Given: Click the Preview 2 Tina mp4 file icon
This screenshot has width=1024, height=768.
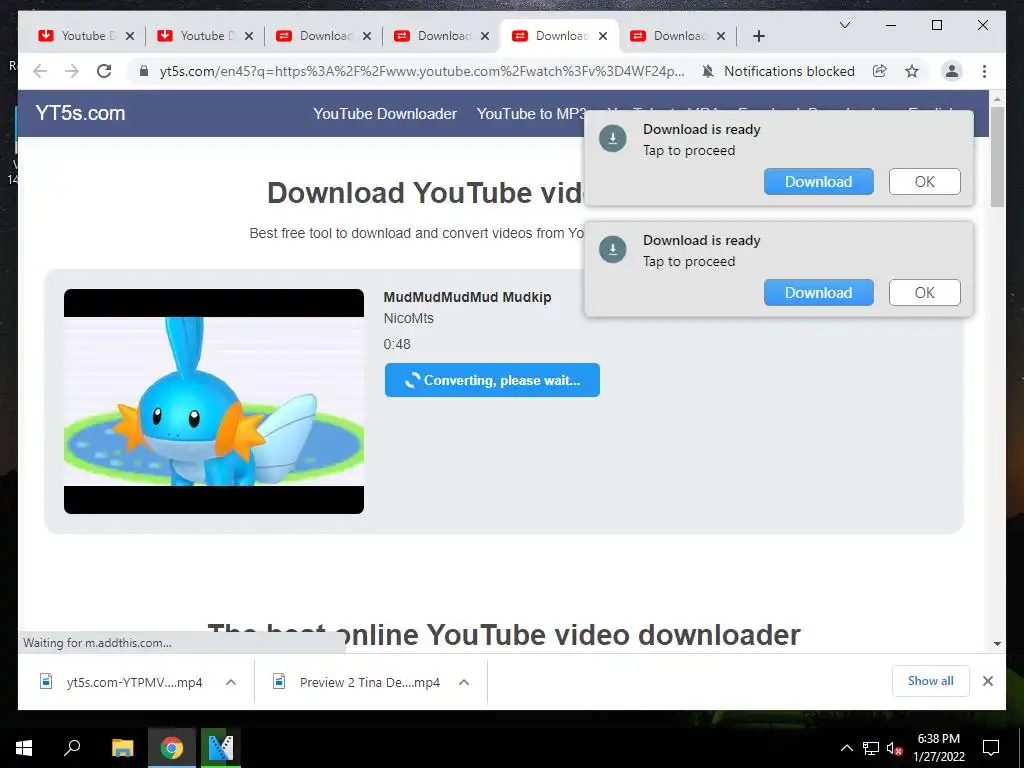Looking at the screenshot, I should click(x=279, y=682).
